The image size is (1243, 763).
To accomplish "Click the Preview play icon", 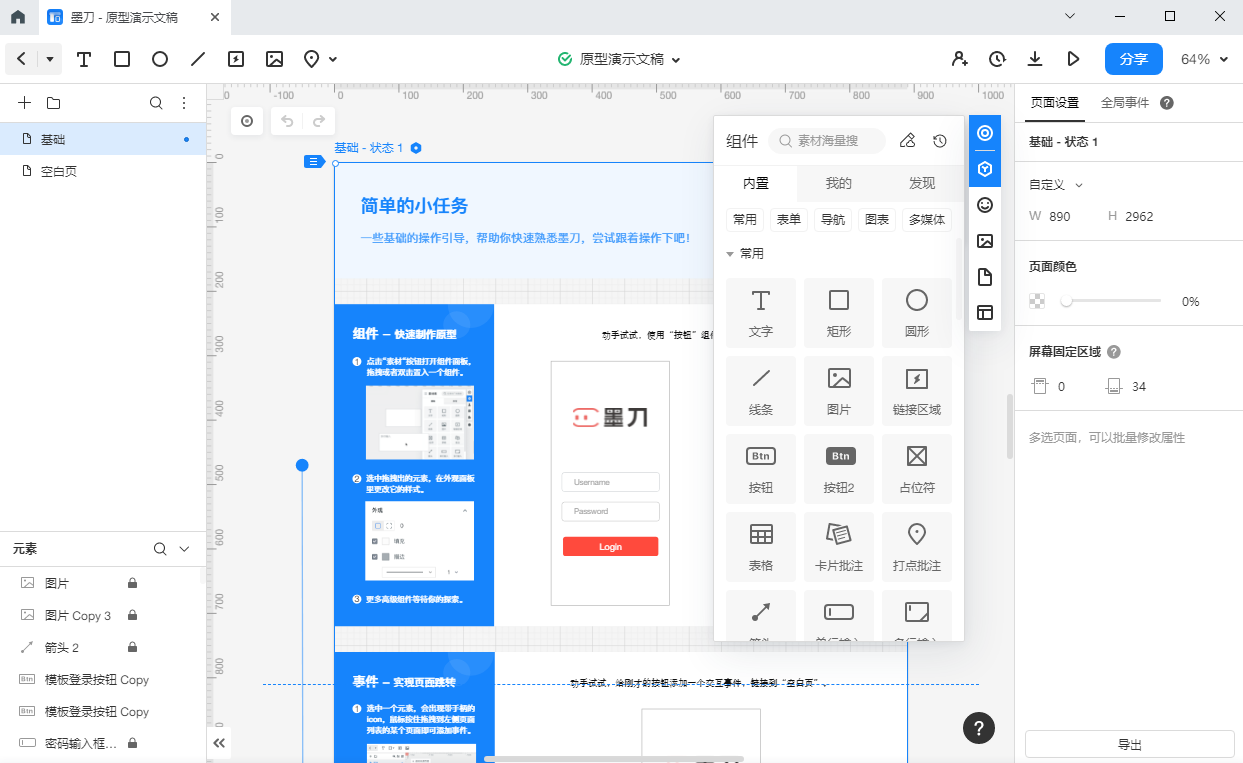I will [1073, 59].
